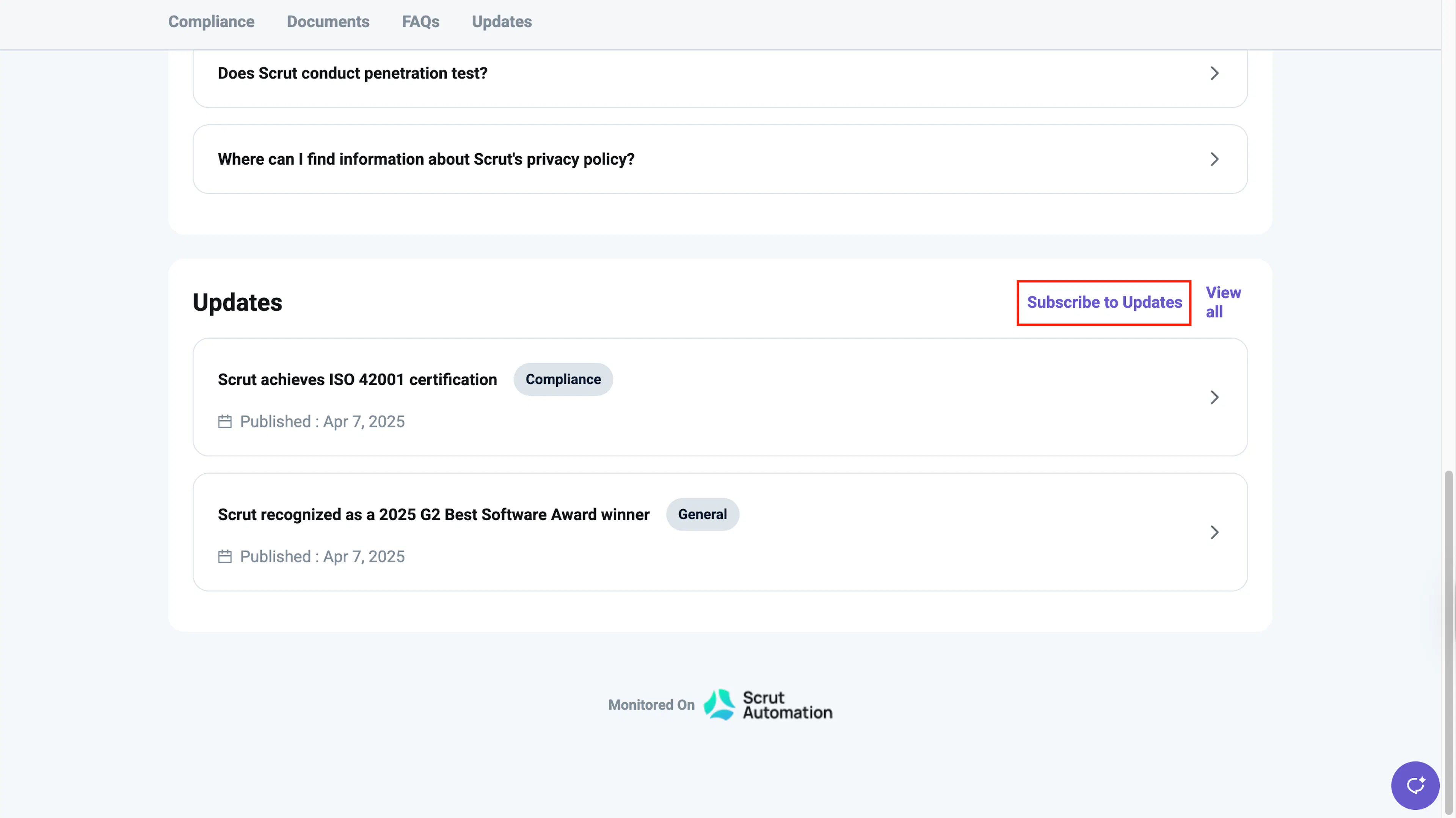Go to the FAQs tab
The height and width of the screenshot is (818, 1456).
420,22
